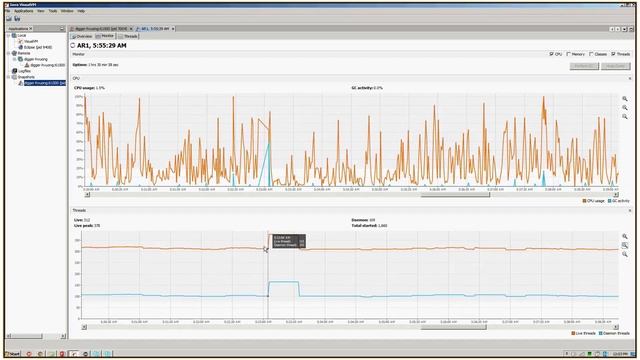Viewport: 640px width, 360px height.
Task: Collapse the Remote tree node
Action: tap(9, 53)
